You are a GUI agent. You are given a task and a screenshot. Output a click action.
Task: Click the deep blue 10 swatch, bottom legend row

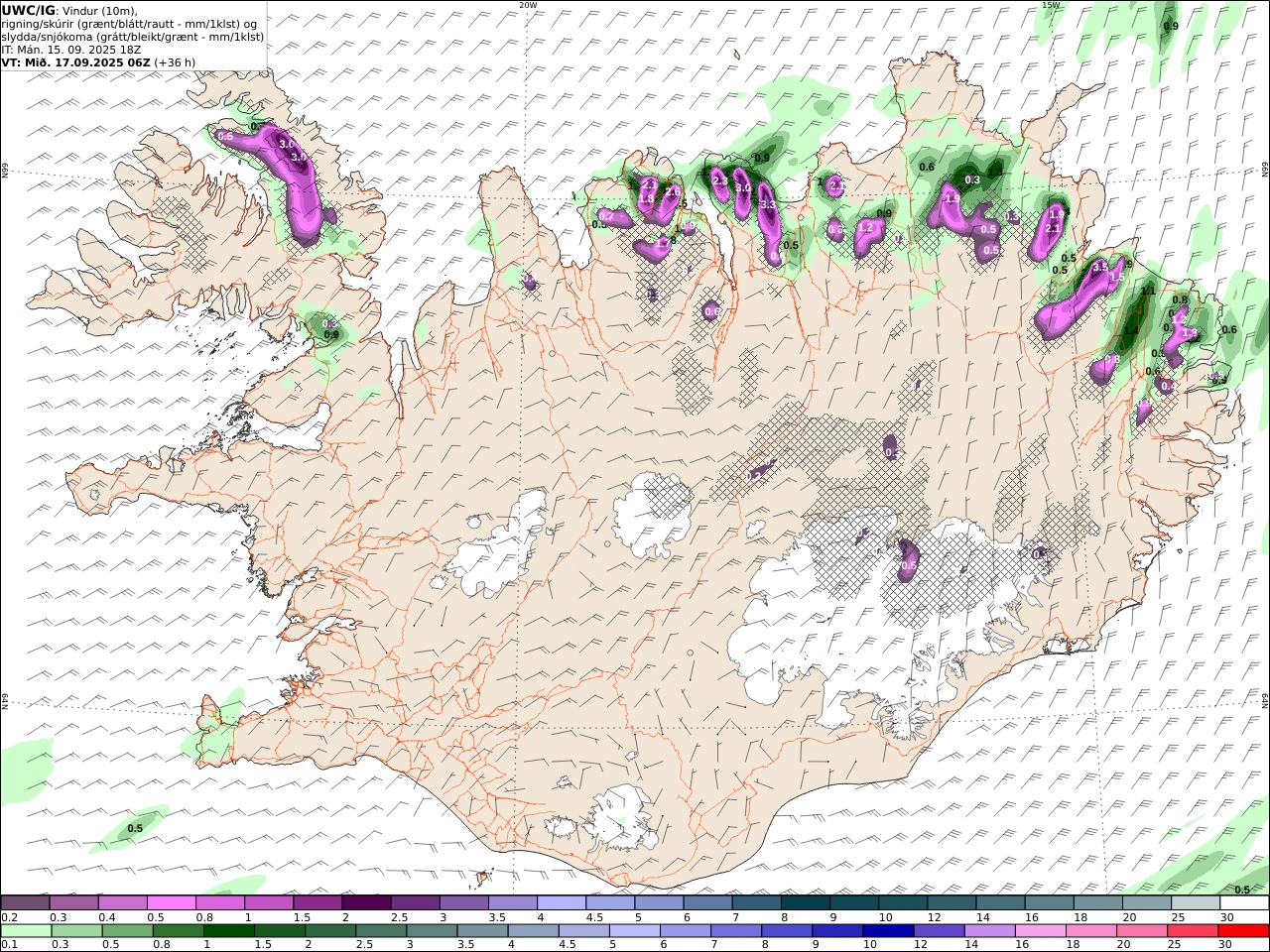pyautogui.click(x=889, y=930)
